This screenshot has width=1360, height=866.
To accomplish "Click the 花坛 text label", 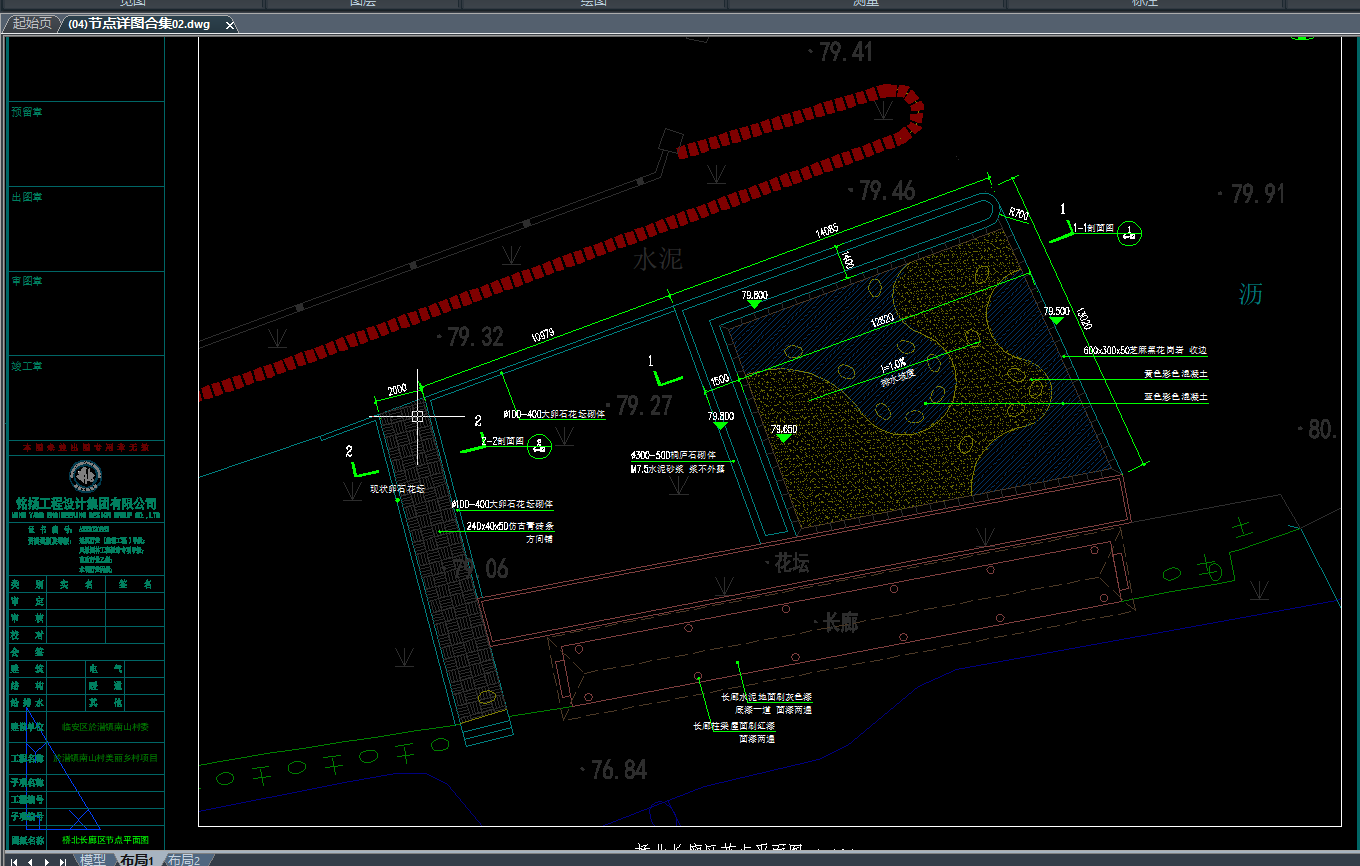I will coord(791,563).
